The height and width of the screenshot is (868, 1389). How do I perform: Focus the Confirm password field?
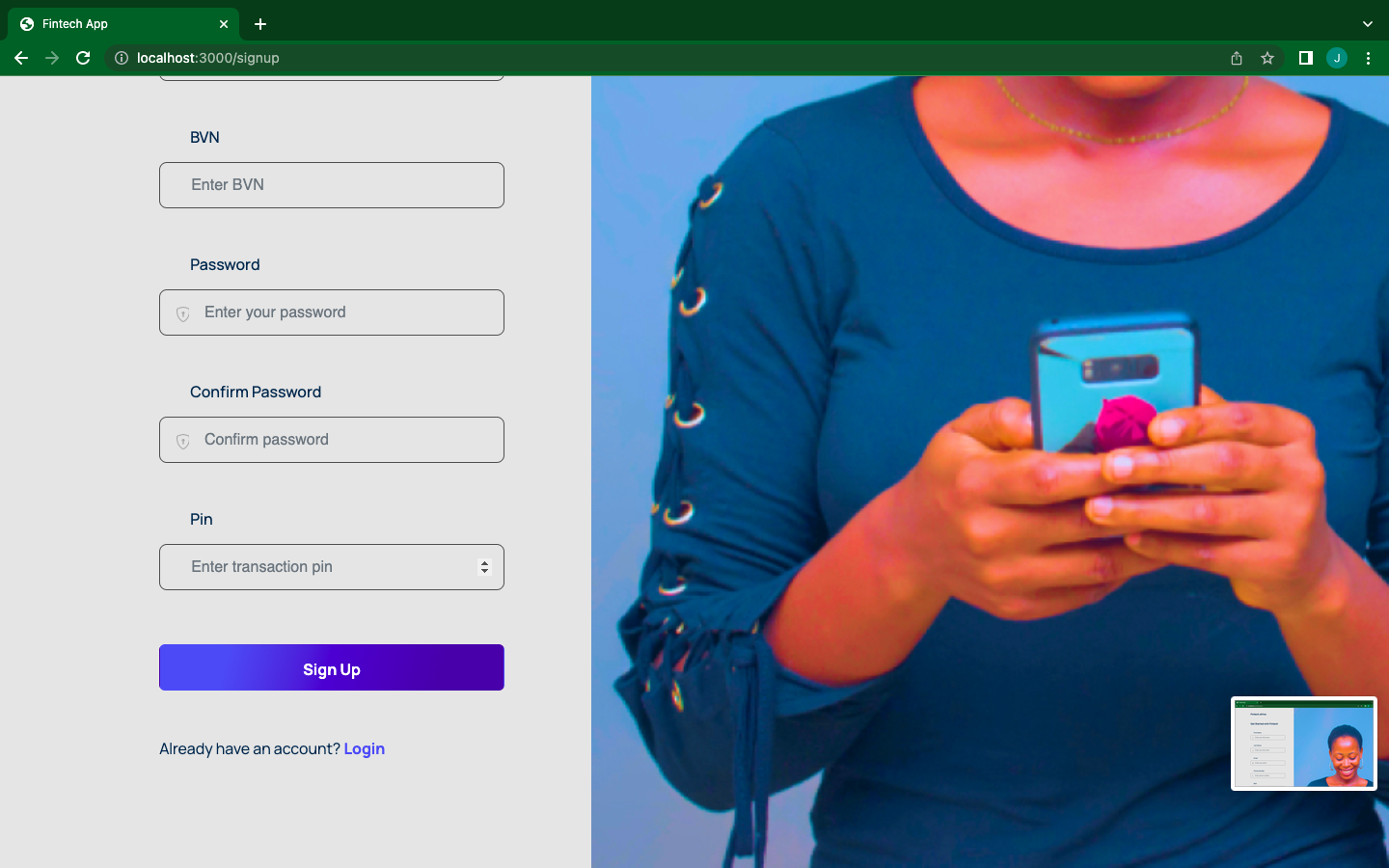click(x=332, y=440)
